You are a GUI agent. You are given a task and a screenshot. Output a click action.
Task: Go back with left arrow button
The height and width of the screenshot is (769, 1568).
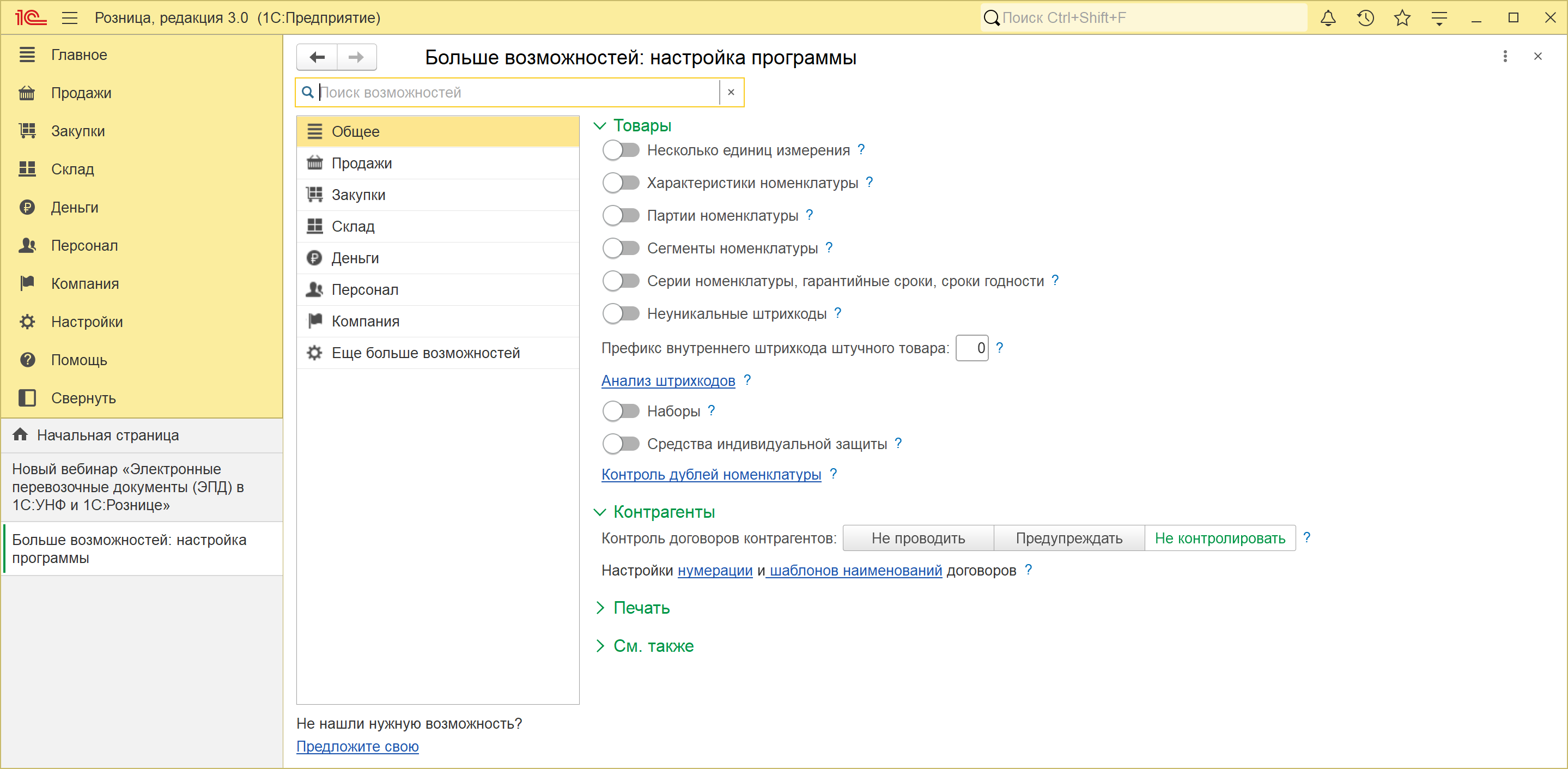317,57
